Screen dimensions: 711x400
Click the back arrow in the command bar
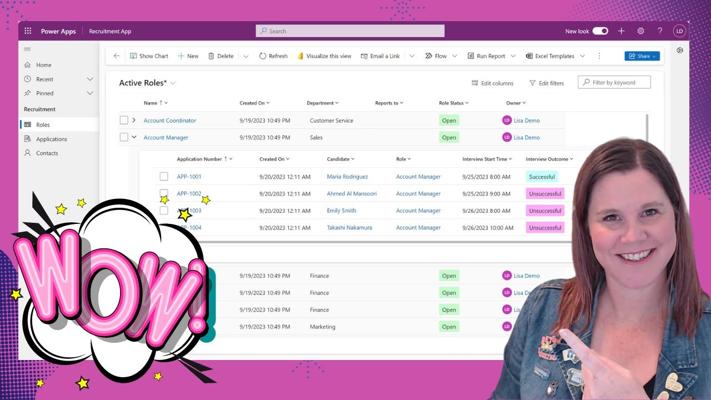click(x=117, y=56)
